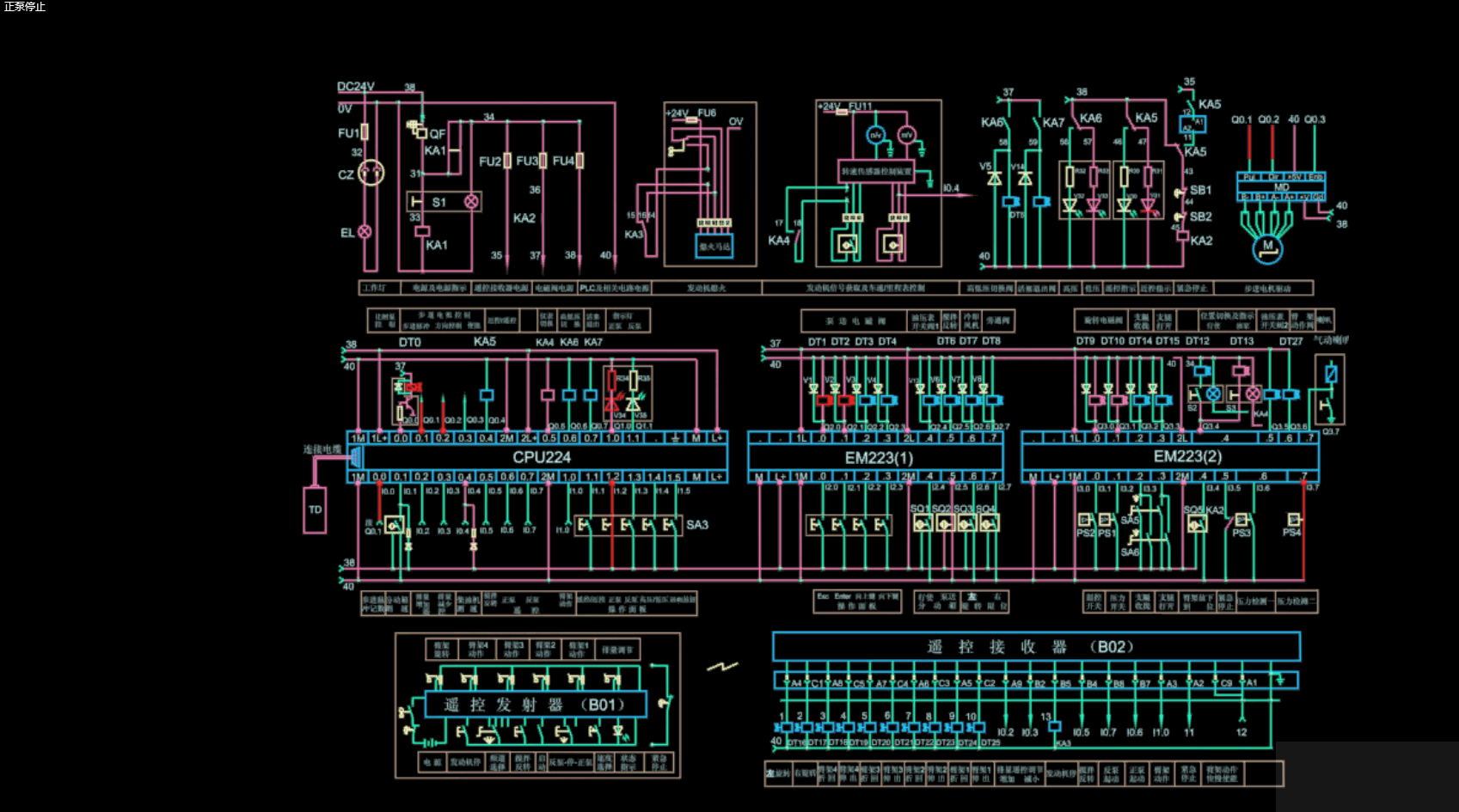Click the DT13 label
This screenshot has height=812, width=1459.
[1241, 341]
